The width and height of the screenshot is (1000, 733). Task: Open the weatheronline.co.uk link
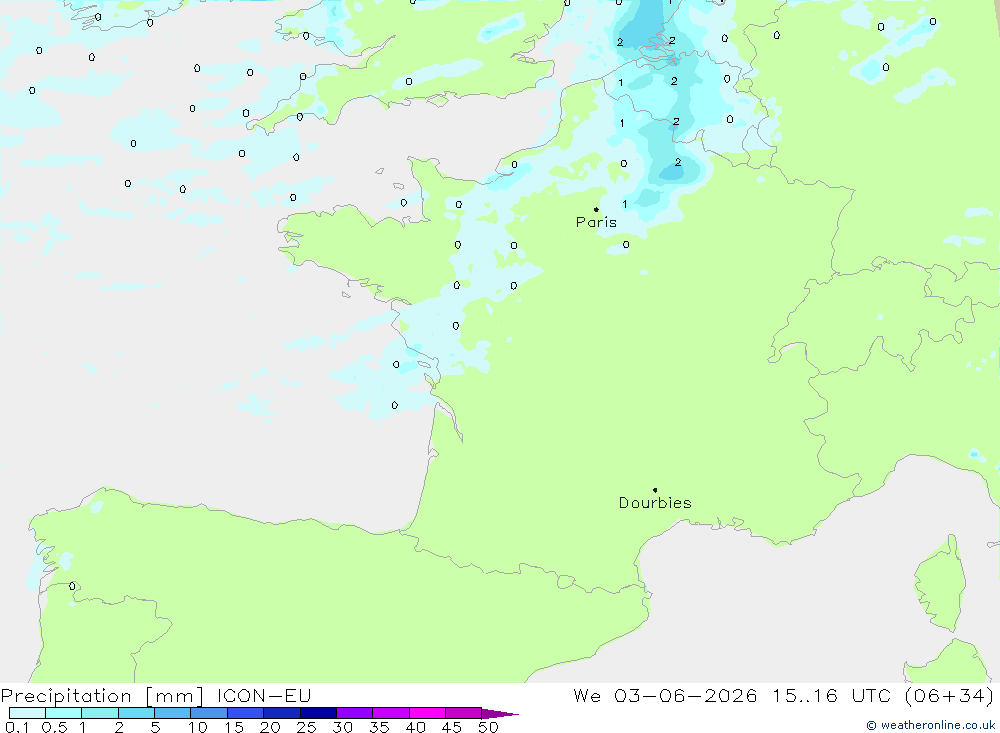tap(930, 725)
